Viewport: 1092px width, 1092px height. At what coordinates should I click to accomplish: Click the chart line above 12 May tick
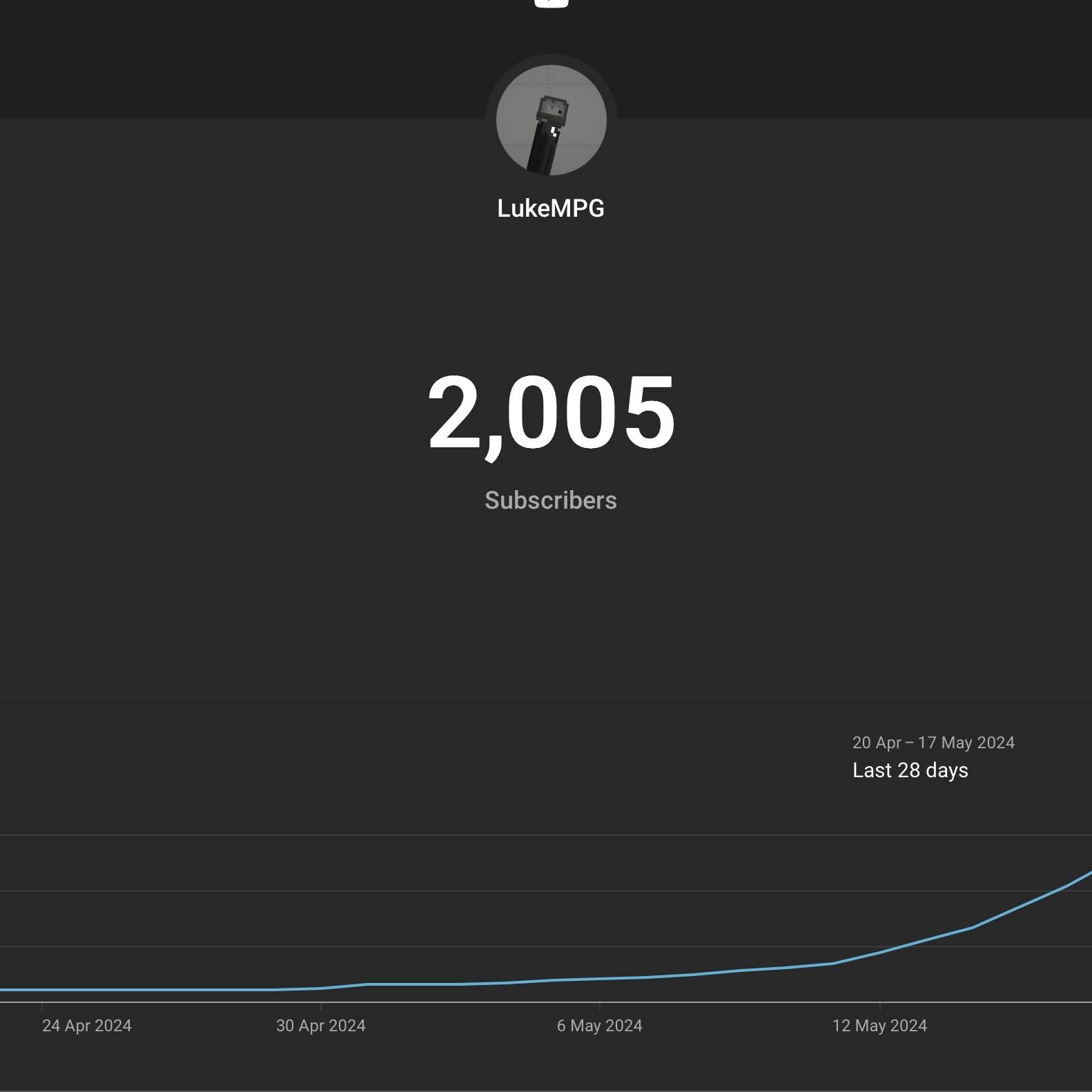pyautogui.click(x=879, y=953)
